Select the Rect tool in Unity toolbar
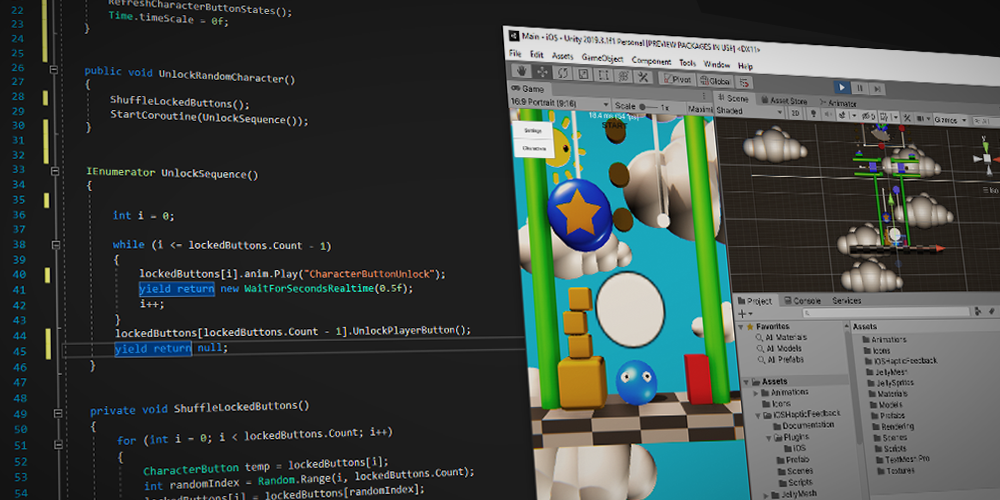Screen dimensions: 1000x500 (603, 75)
